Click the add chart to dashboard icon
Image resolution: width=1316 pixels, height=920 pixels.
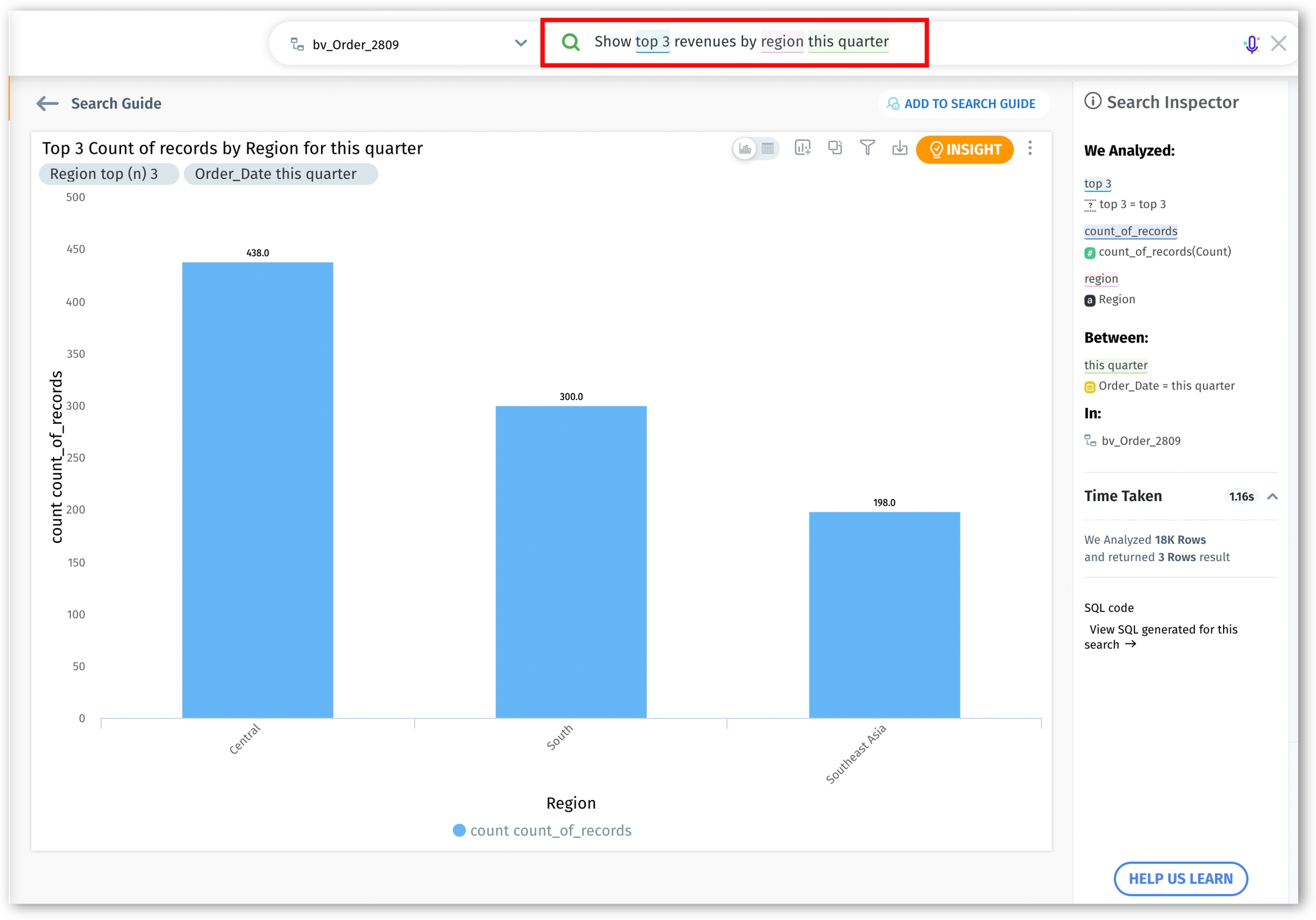point(802,148)
